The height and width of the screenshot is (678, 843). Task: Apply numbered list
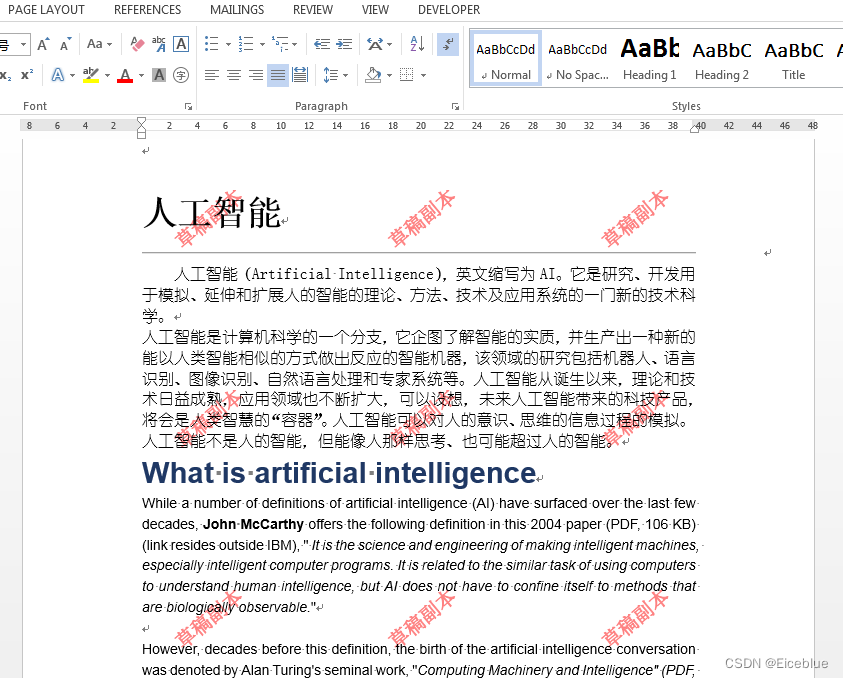click(246, 44)
